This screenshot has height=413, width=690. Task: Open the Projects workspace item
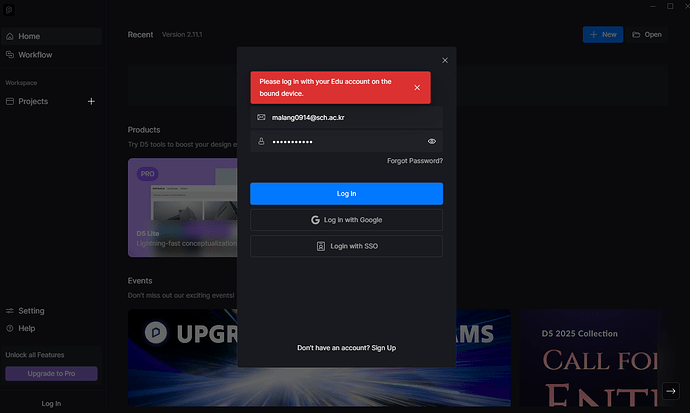pyautogui.click(x=33, y=101)
